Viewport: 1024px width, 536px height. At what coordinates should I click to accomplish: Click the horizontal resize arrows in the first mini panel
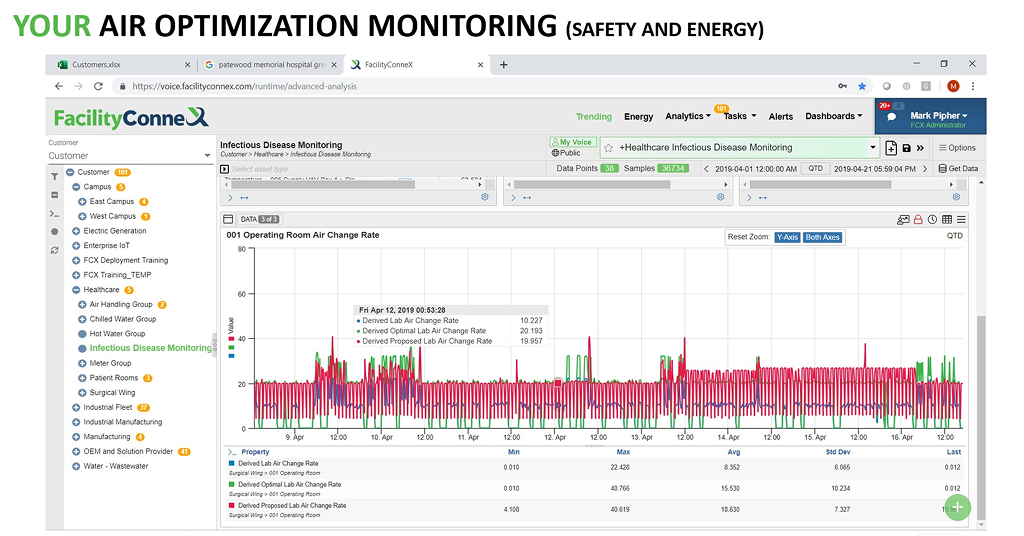click(x=244, y=198)
